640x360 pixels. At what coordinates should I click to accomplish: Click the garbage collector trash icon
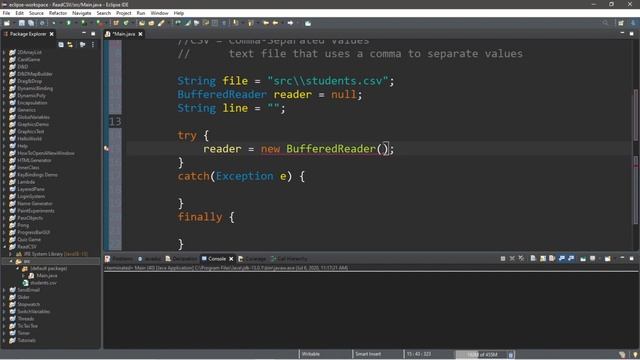tap(511, 354)
